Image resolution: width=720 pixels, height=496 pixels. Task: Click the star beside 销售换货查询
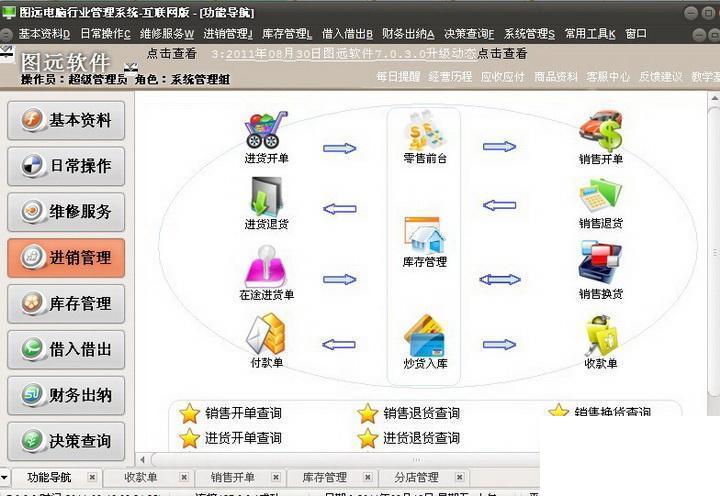[x=558, y=410]
